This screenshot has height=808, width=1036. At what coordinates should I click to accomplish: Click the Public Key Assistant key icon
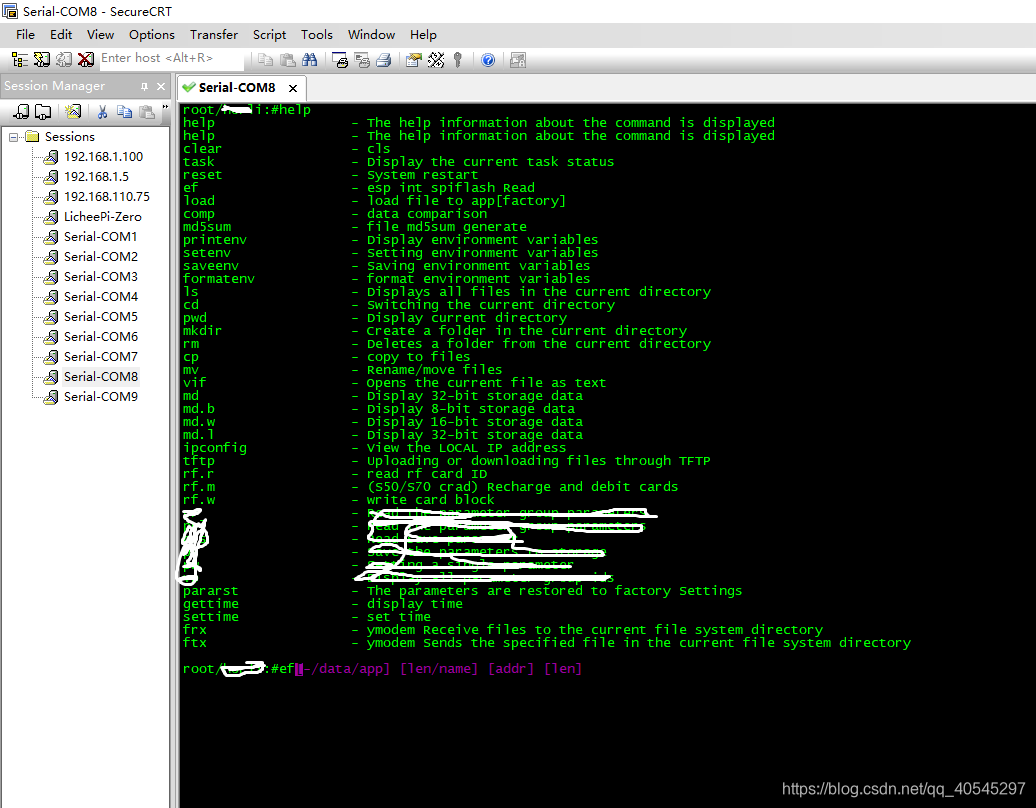458,60
